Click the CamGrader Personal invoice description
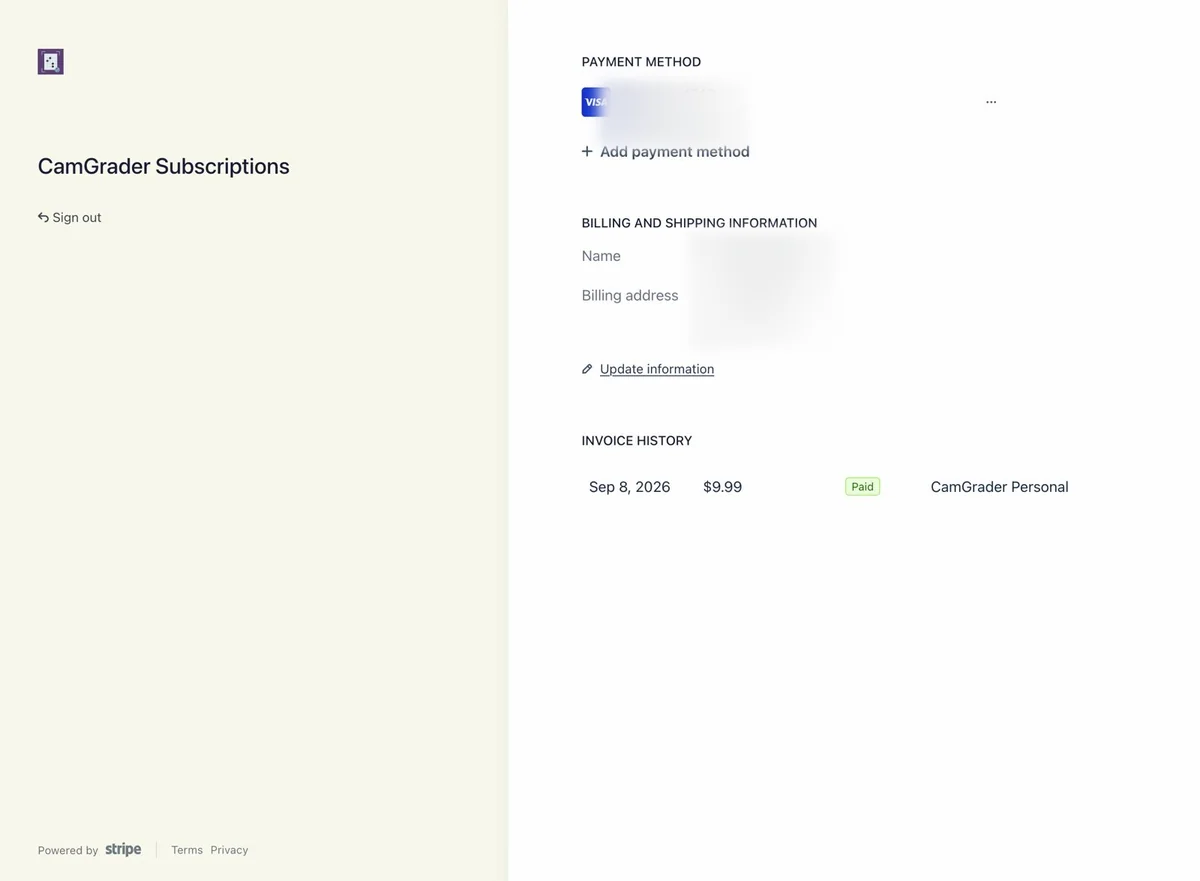The width and height of the screenshot is (1200, 881). click(x=1000, y=487)
